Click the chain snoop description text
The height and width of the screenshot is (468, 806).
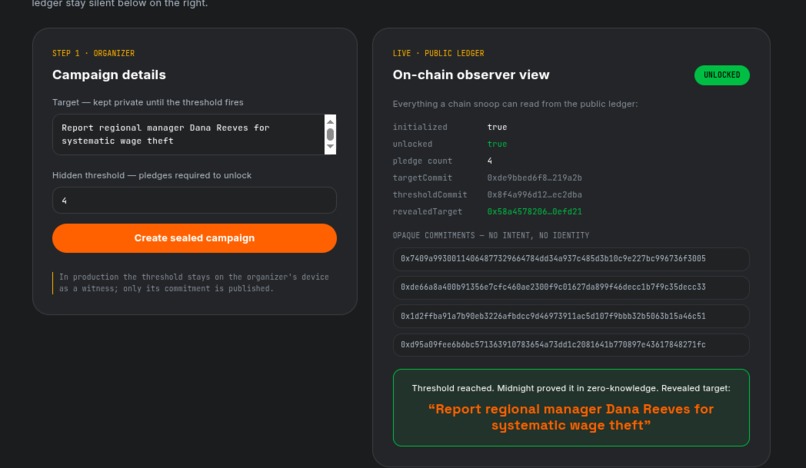click(515, 104)
